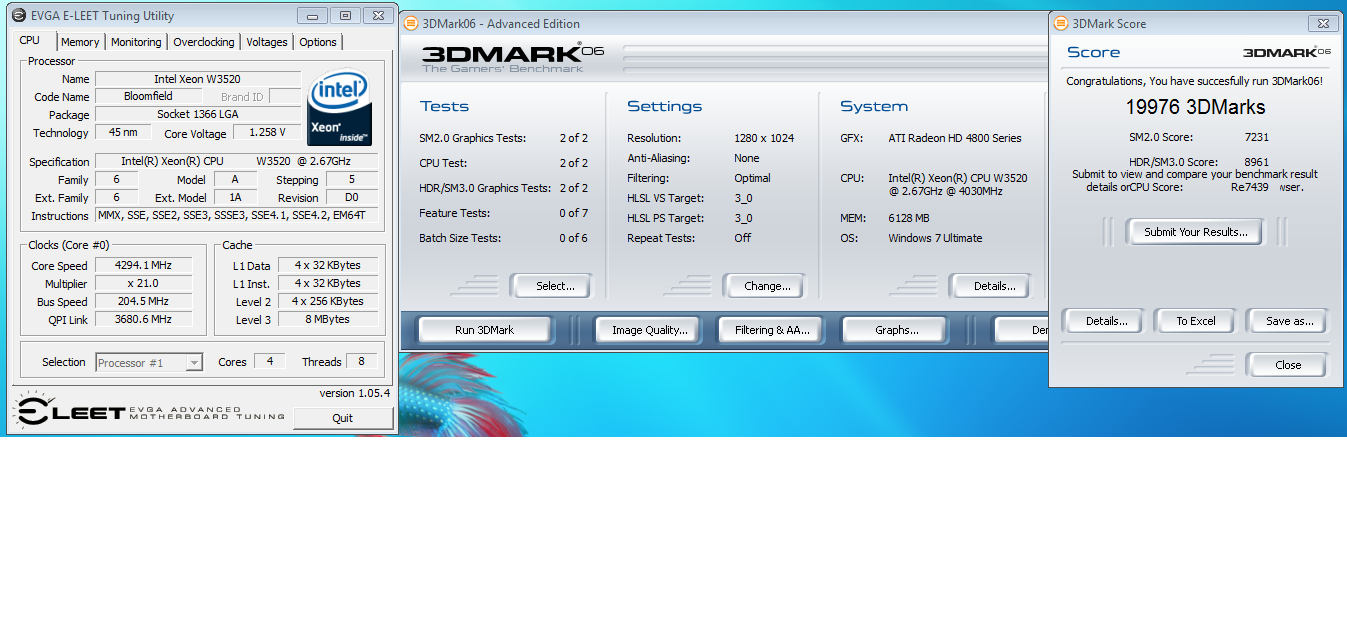Quit the EVGA E-LEET utility
Screen dimensions: 1347x630
pos(343,418)
